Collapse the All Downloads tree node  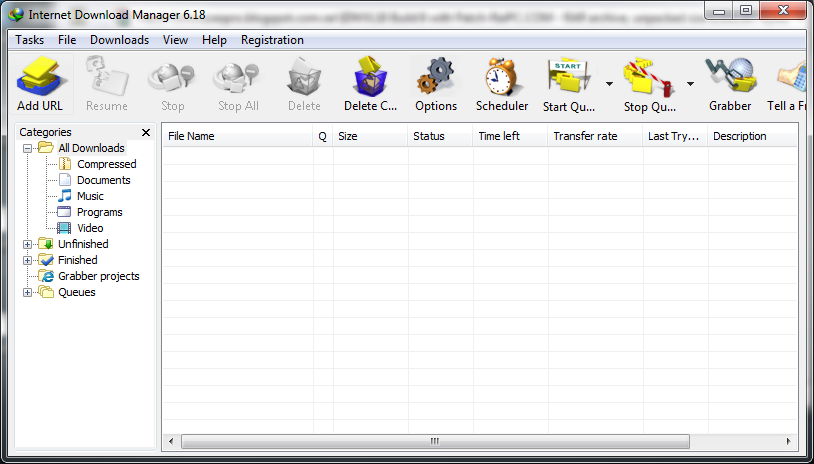coord(28,148)
